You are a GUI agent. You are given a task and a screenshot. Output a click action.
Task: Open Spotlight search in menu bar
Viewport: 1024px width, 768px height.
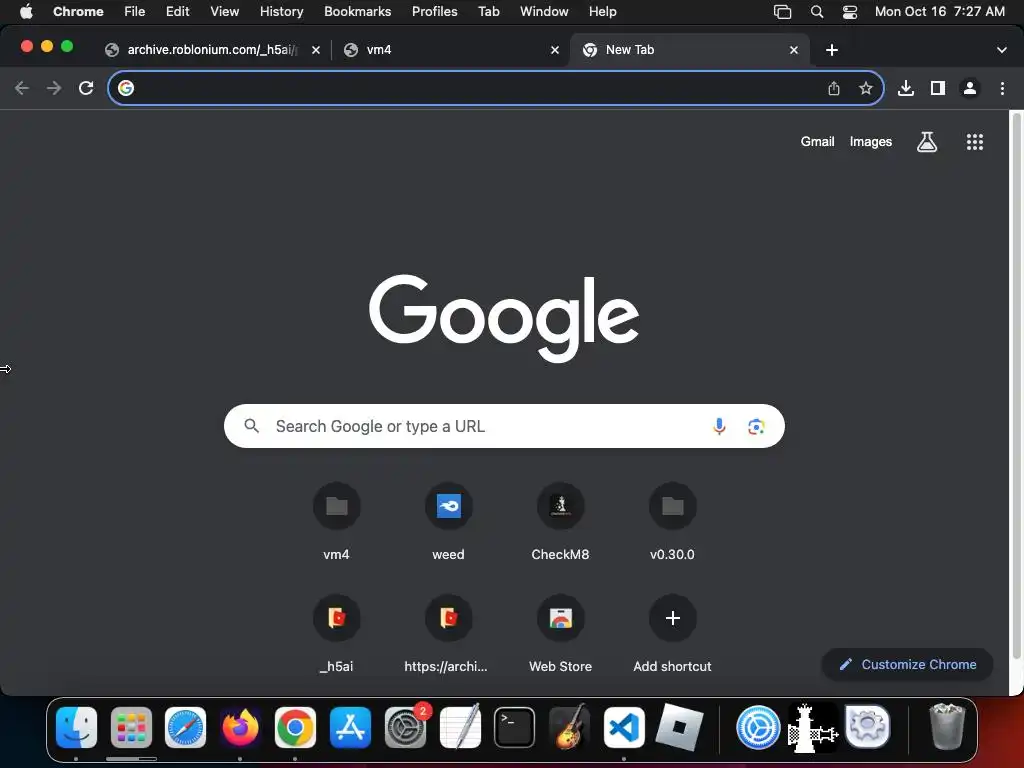pos(817,11)
